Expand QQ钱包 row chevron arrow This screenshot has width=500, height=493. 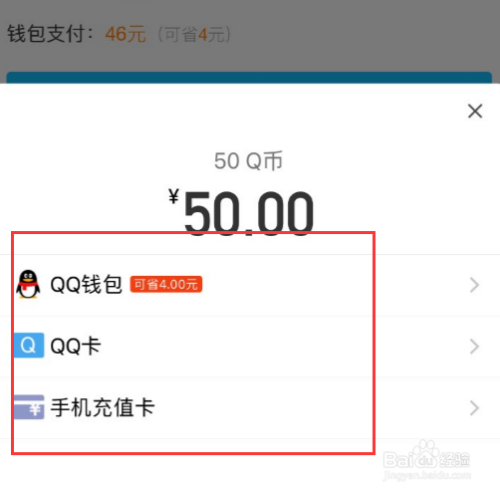click(x=474, y=285)
